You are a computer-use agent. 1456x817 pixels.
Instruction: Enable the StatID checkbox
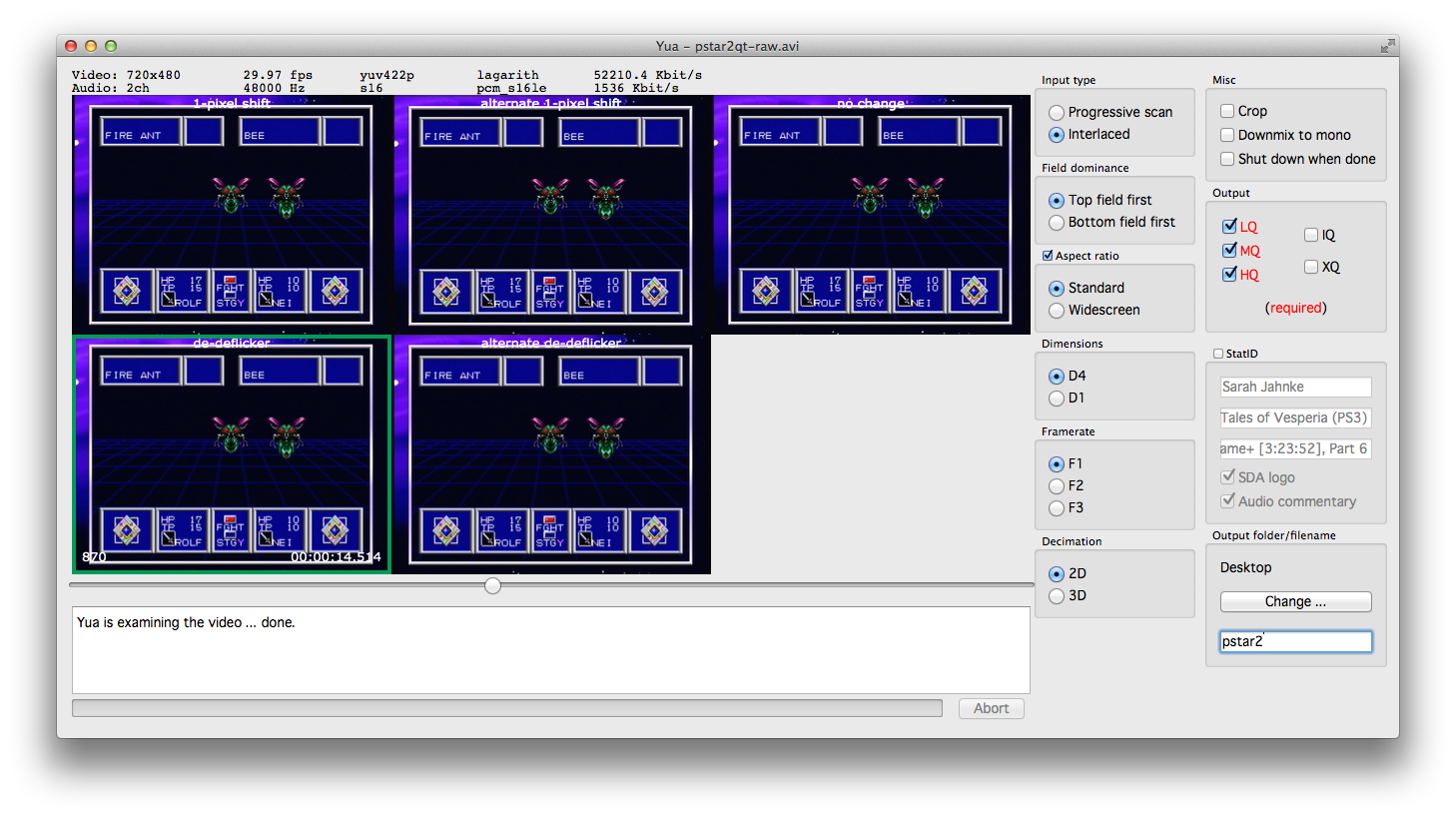(1218, 354)
